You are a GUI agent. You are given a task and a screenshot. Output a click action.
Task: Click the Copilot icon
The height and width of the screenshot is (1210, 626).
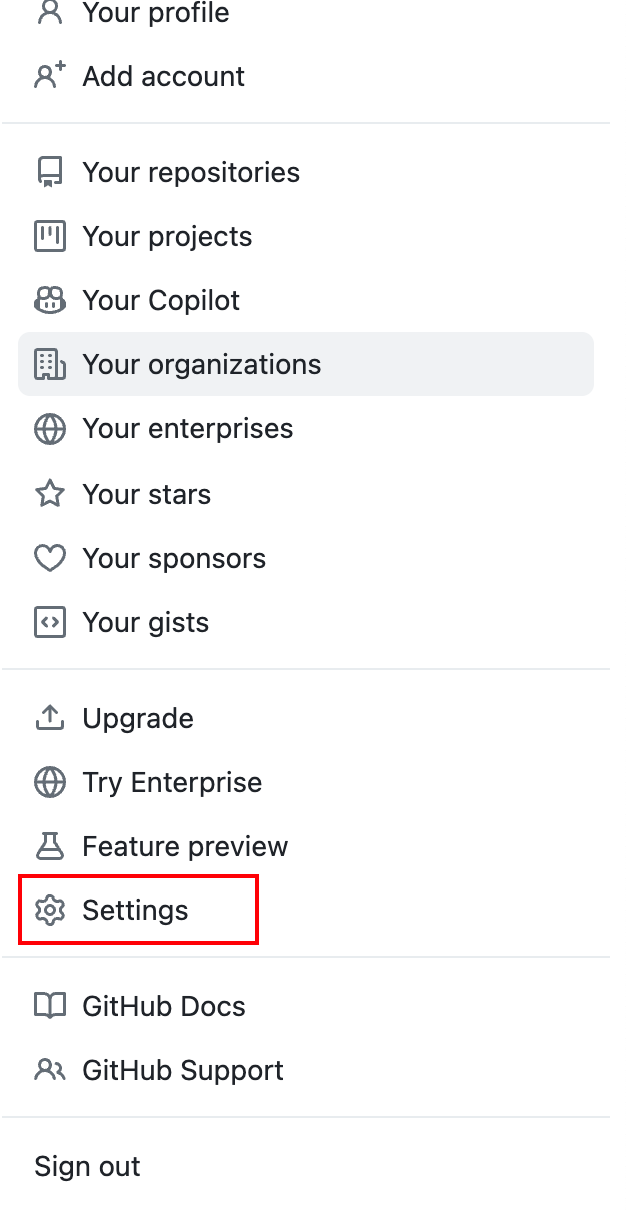pyautogui.click(x=49, y=301)
